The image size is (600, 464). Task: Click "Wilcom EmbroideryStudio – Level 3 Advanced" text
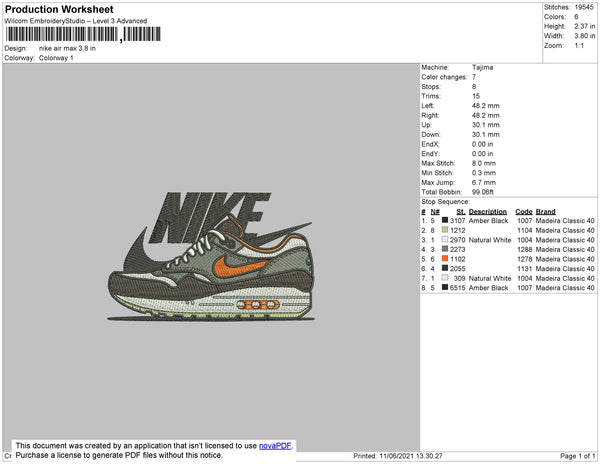pos(76,21)
